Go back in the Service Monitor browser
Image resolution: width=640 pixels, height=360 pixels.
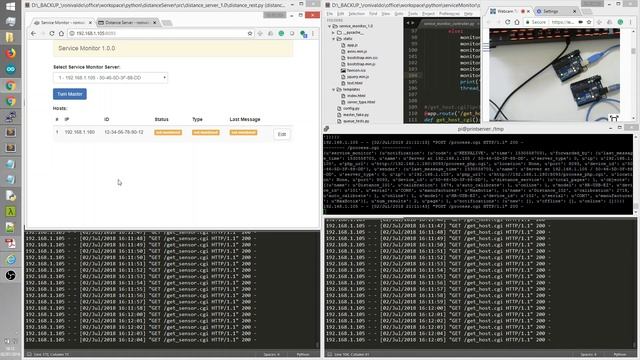click(33, 33)
